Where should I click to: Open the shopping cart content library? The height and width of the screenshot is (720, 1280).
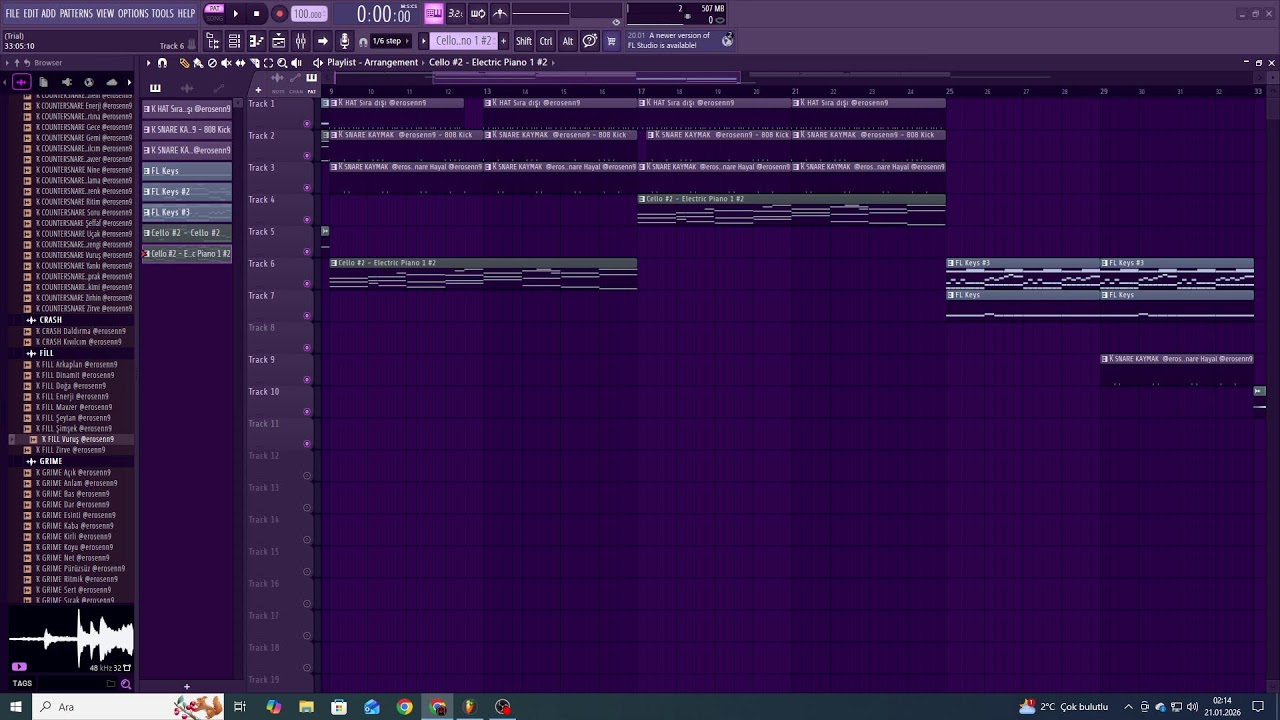tap(611, 41)
